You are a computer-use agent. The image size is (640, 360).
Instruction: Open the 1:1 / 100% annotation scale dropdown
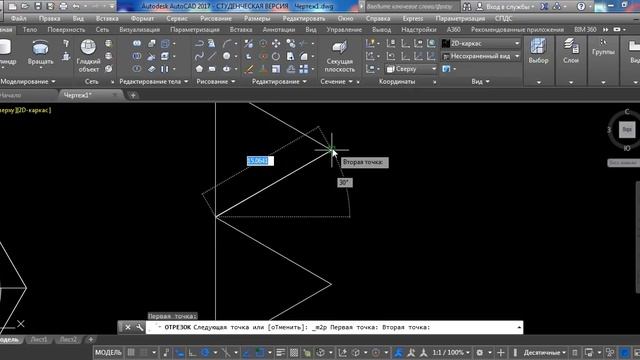click(451, 352)
